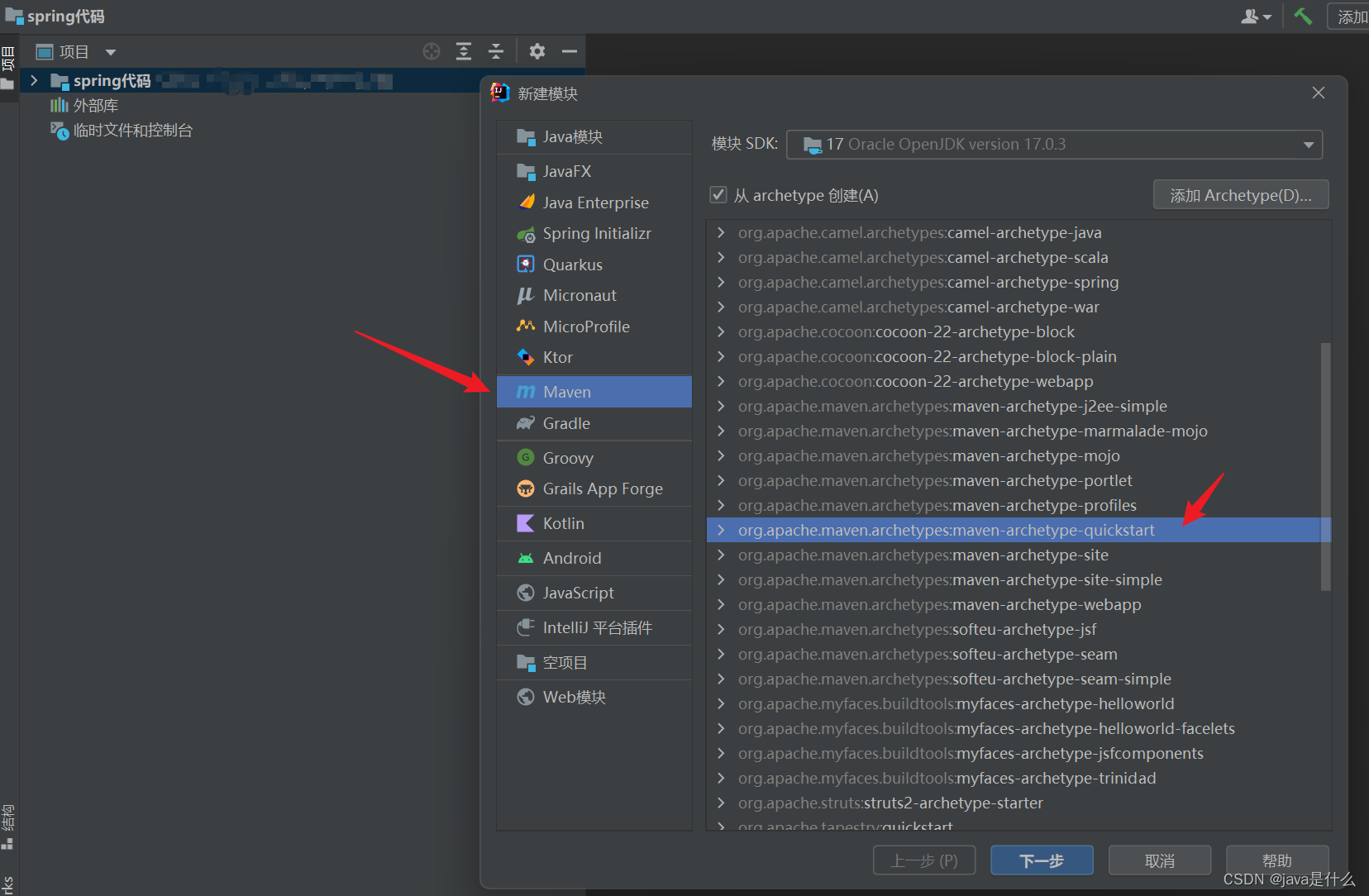Viewport: 1369px width, 896px height.
Task: Click the Kotlin icon
Action: pyautogui.click(x=526, y=523)
